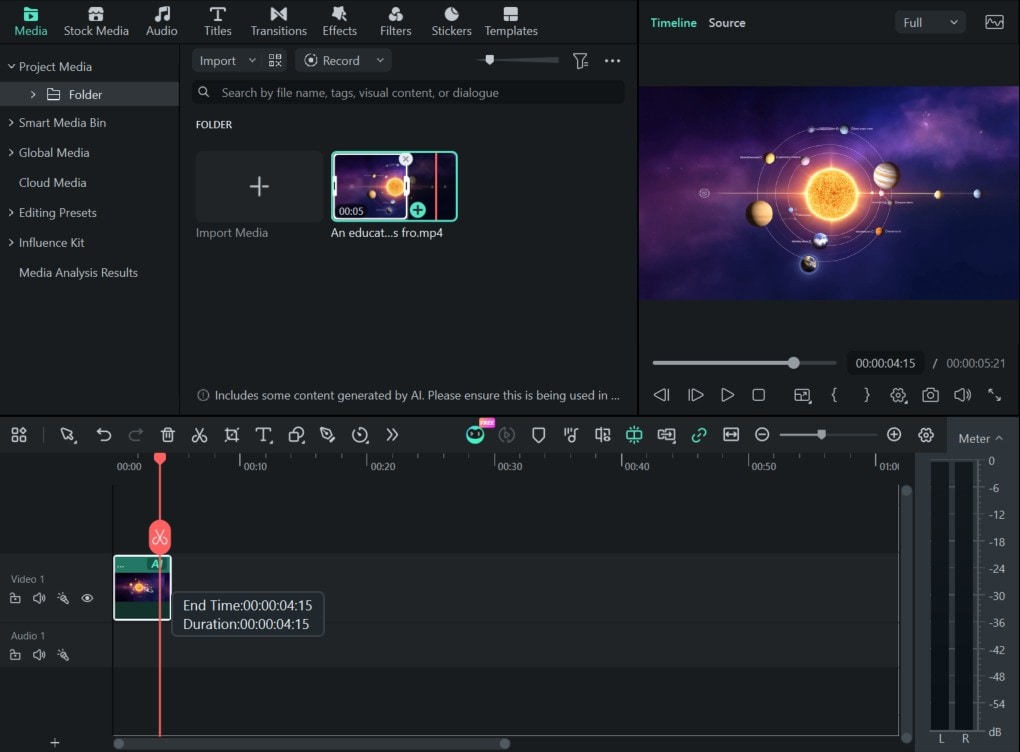The image size is (1020, 752).
Task: Click the QR code import icon
Action: pos(275,60)
